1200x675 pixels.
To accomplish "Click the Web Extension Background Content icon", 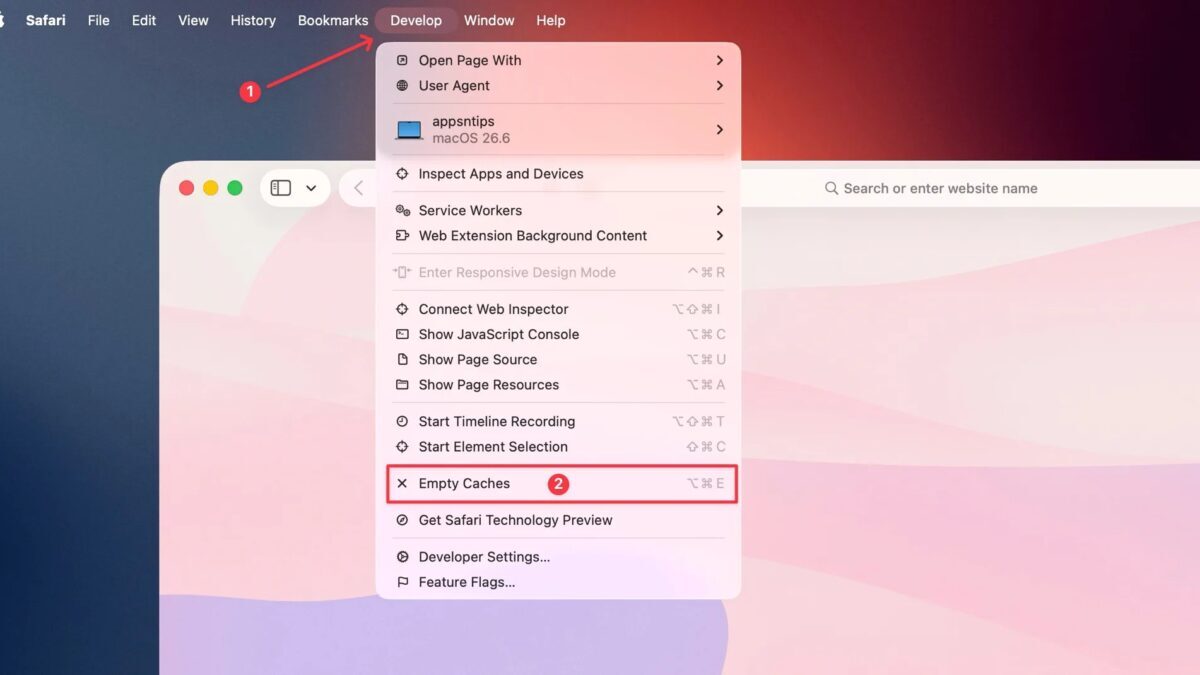I will (402, 236).
